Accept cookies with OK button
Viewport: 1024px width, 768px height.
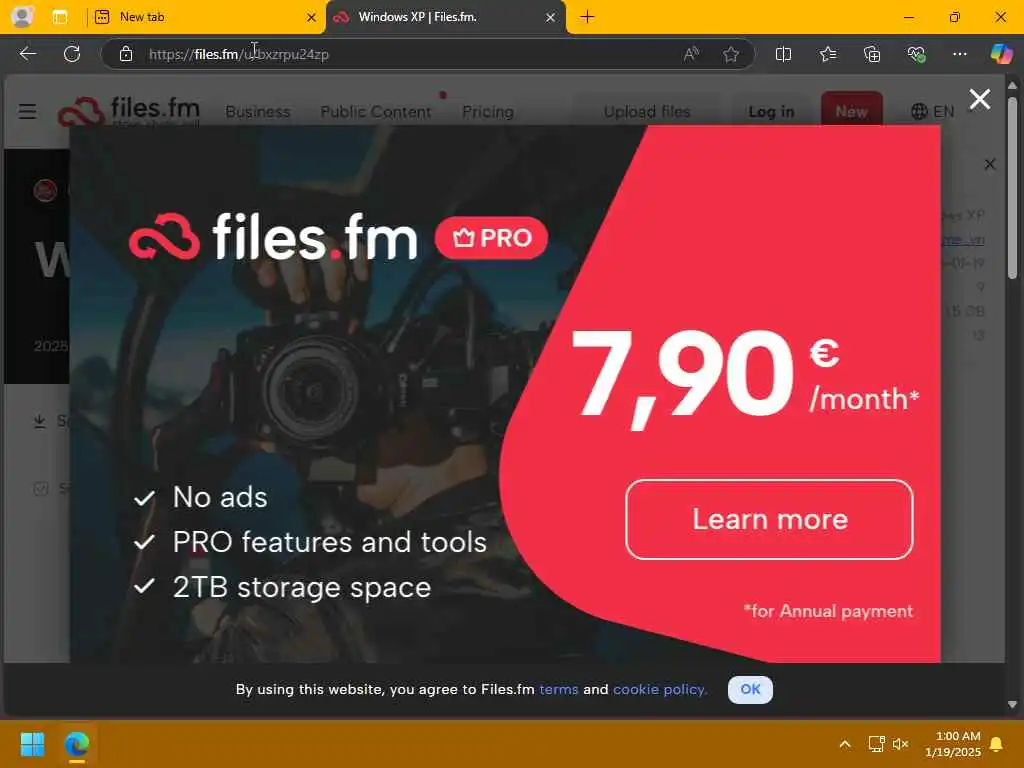click(x=750, y=690)
